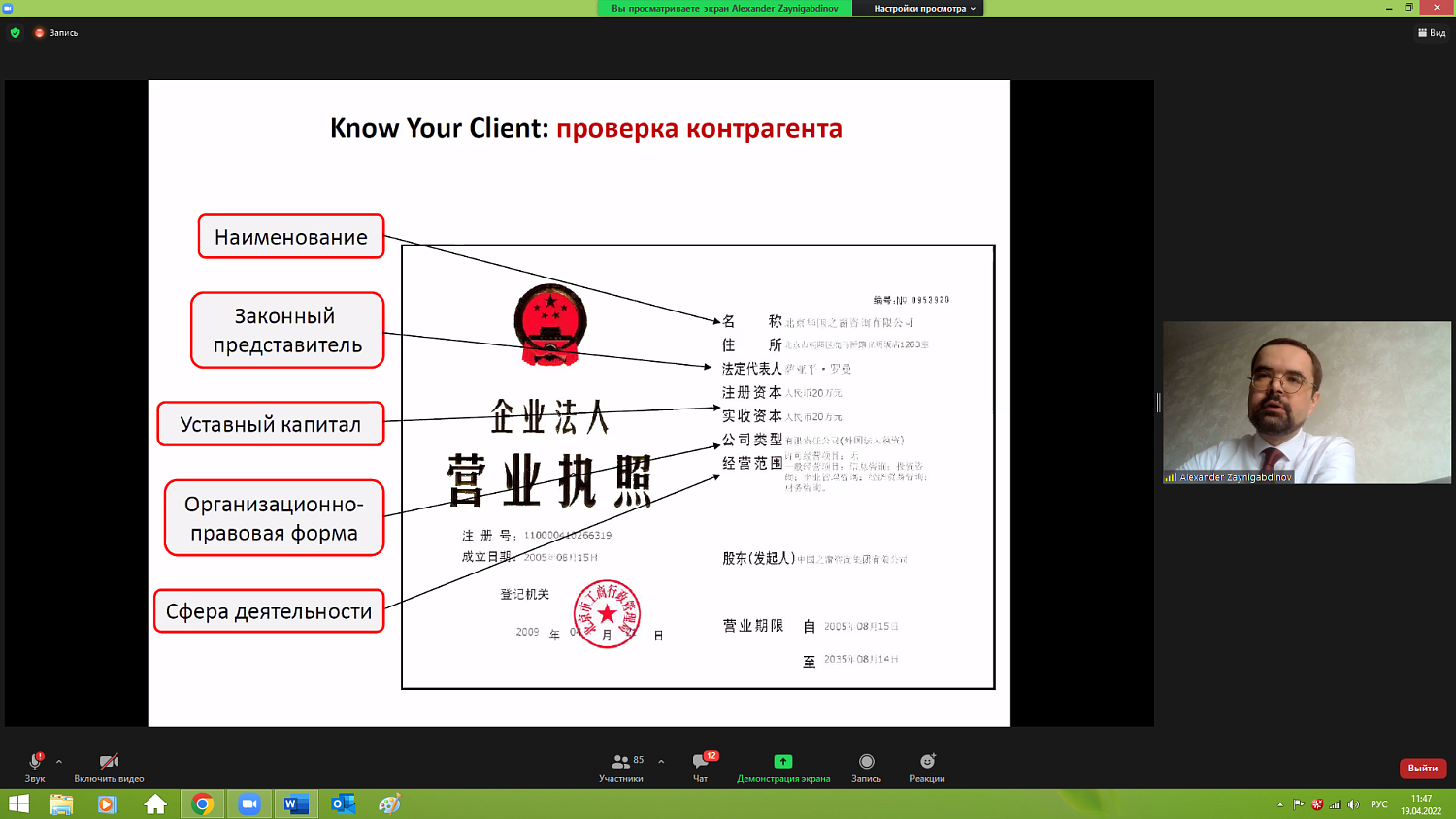
Task: Open the Настройки просмотра dropdown
Action: click(x=923, y=9)
